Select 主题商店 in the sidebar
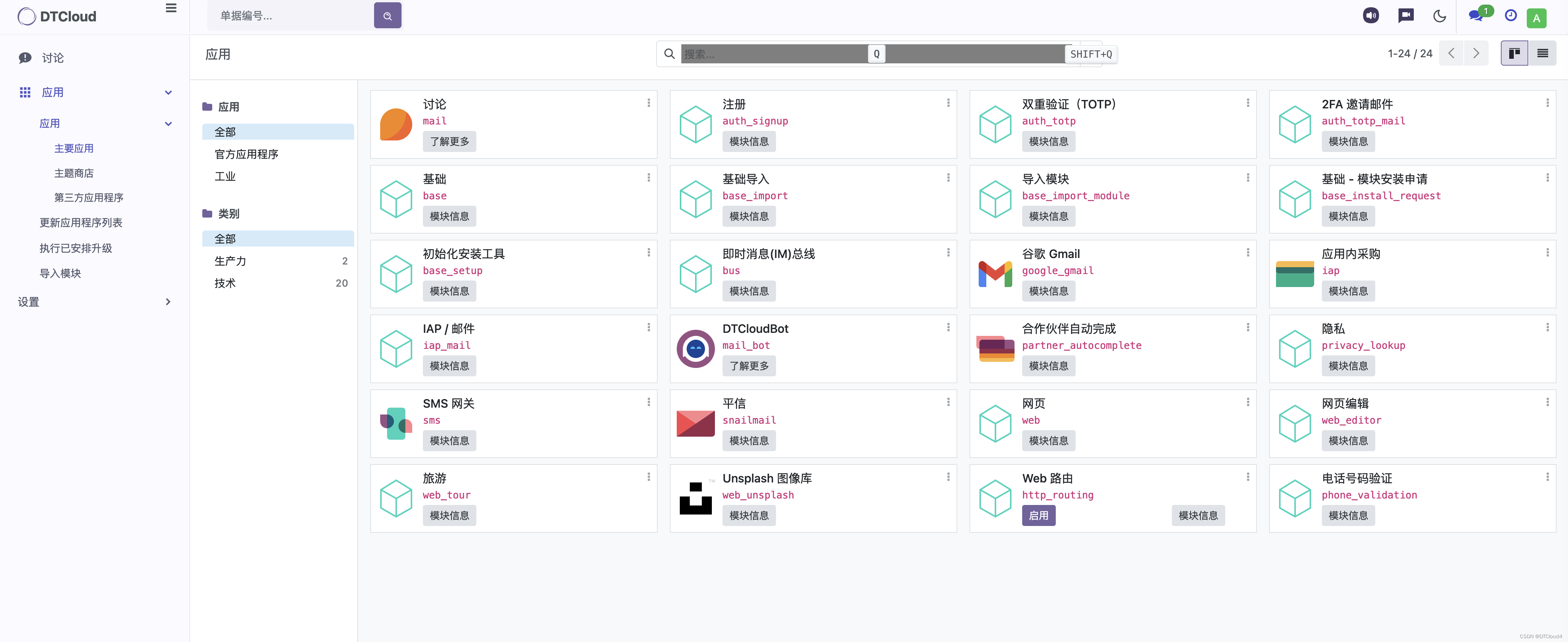 pyautogui.click(x=74, y=173)
